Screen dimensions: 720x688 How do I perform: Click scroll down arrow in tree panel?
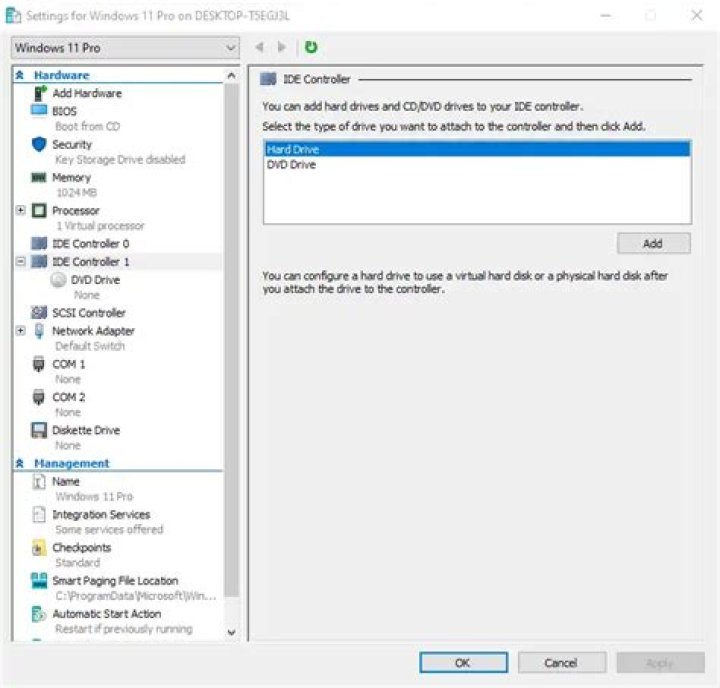click(232, 632)
